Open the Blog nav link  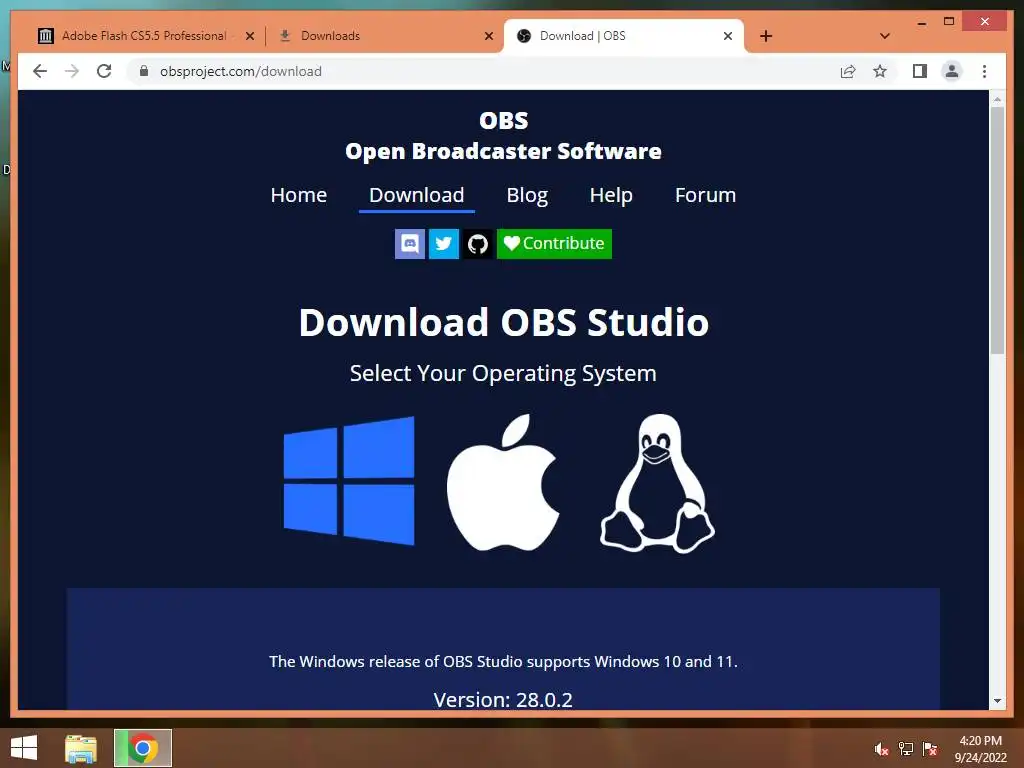click(x=527, y=195)
